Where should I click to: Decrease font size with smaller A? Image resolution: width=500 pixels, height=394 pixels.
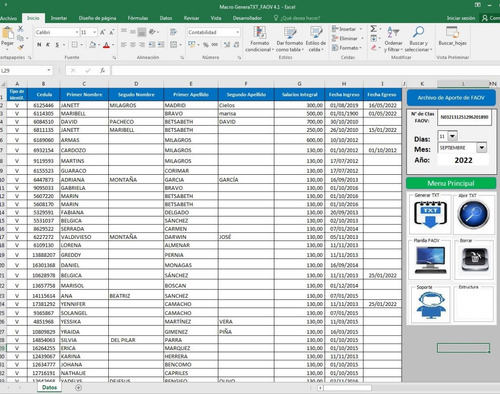pyautogui.click(x=112, y=32)
